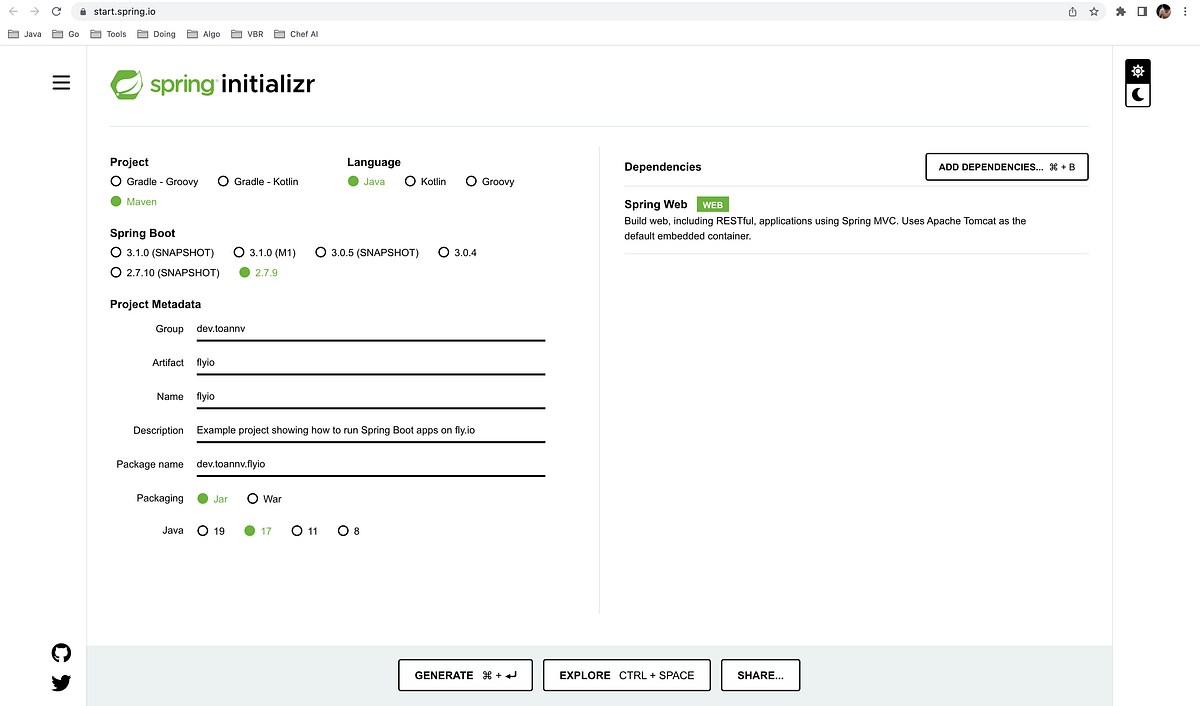Viewport: 1200px width, 706px height.
Task: Enable dark mode with the moon icon
Action: 1137,95
